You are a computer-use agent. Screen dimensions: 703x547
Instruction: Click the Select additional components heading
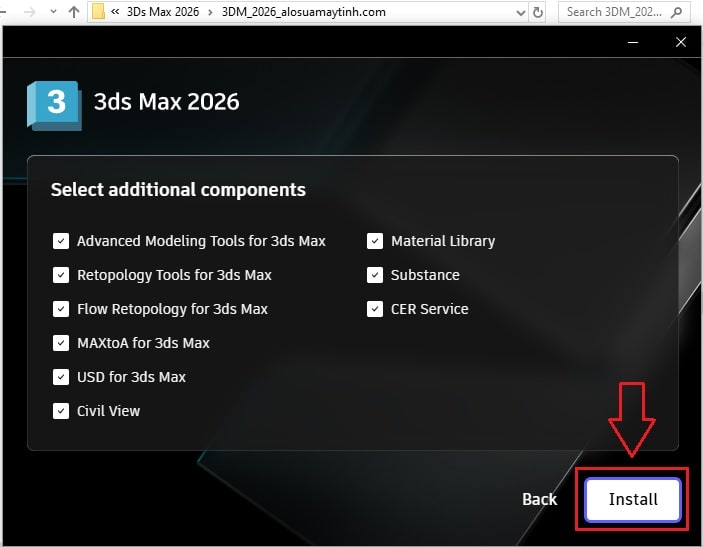click(178, 190)
